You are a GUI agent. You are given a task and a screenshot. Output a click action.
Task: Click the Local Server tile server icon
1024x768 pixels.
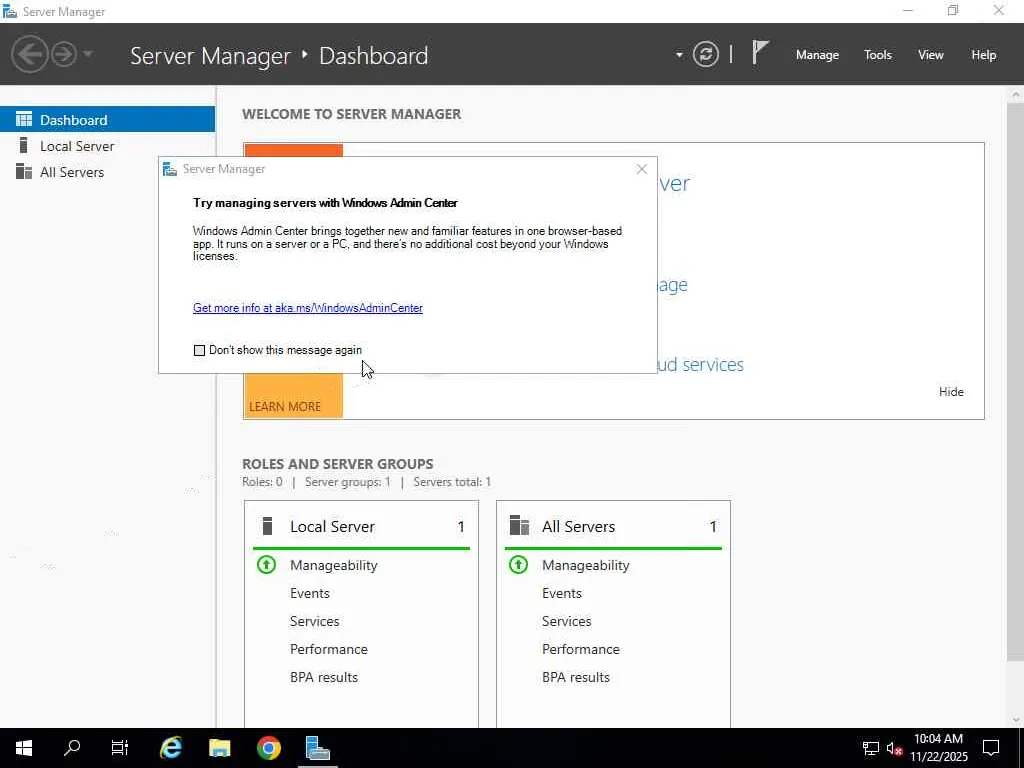click(x=266, y=526)
